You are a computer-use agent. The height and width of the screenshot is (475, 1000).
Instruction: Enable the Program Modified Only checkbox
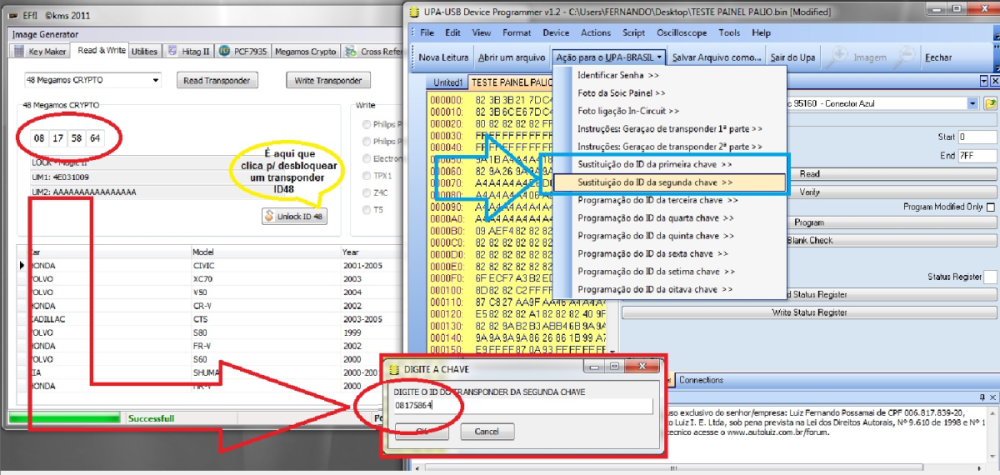[990, 207]
